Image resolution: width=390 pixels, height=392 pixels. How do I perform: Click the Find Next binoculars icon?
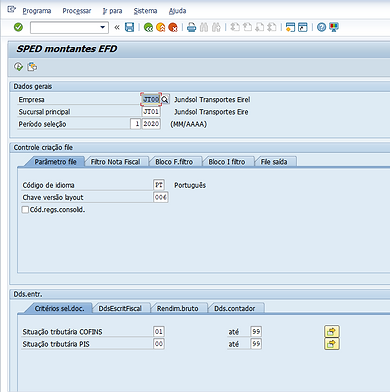[216, 27]
